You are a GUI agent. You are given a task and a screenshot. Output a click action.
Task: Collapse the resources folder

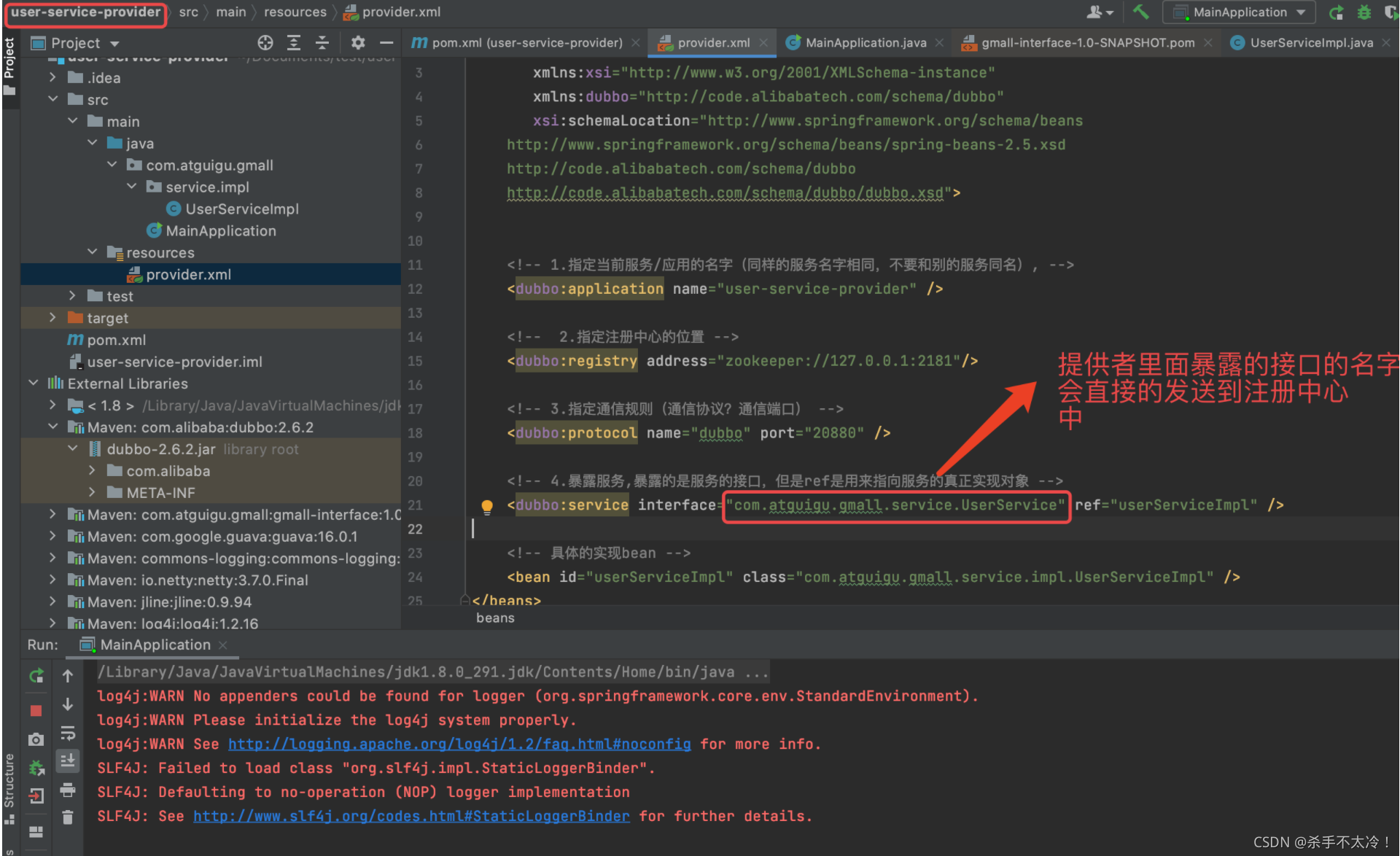pyautogui.click(x=92, y=252)
